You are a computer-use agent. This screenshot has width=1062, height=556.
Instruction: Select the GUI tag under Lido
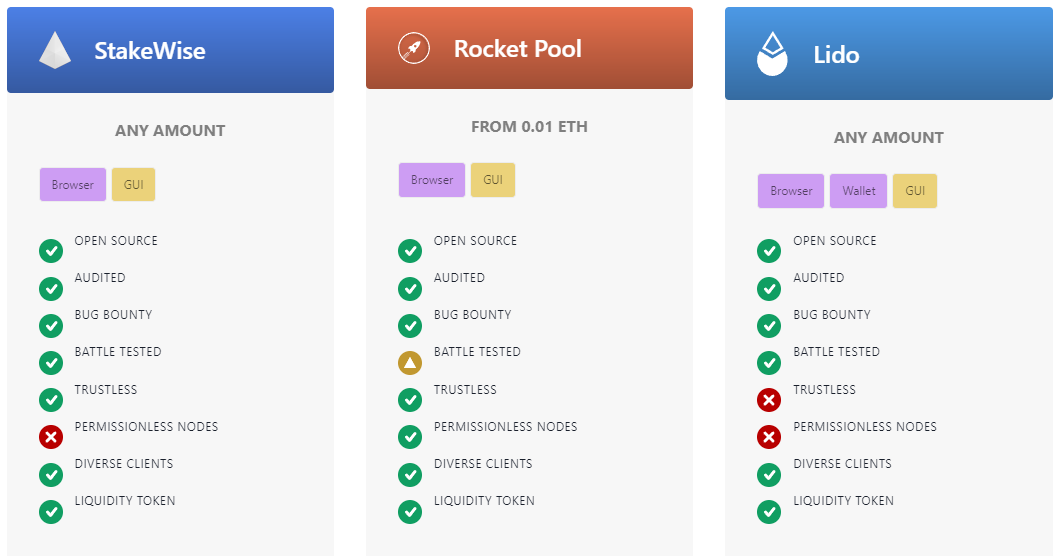pyautogui.click(x=915, y=191)
